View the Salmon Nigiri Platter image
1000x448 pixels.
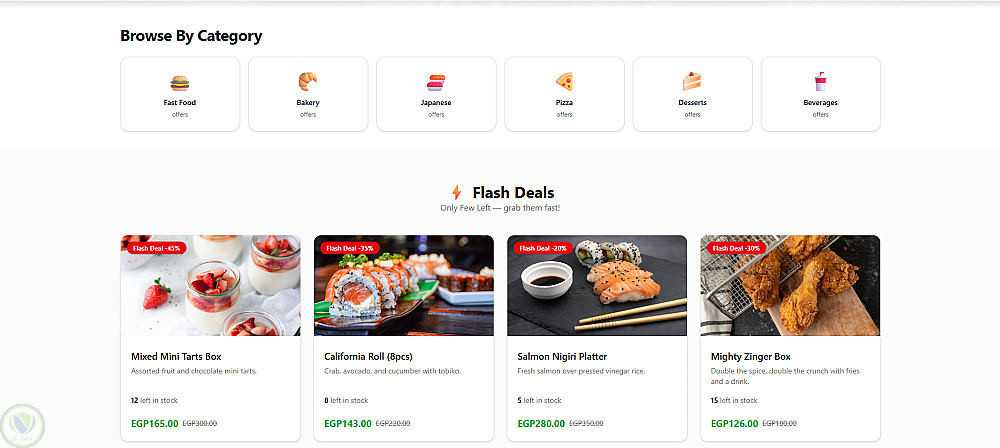[x=597, y=285]
